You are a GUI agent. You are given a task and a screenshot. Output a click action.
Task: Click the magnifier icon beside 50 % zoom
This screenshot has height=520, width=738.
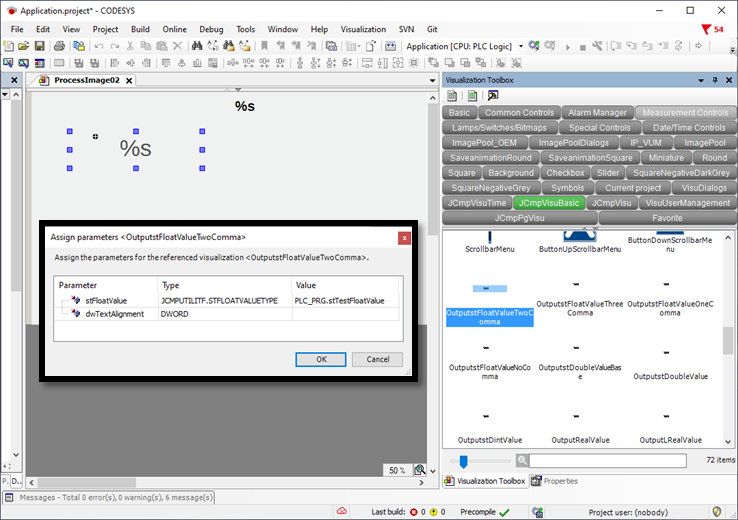420,470
